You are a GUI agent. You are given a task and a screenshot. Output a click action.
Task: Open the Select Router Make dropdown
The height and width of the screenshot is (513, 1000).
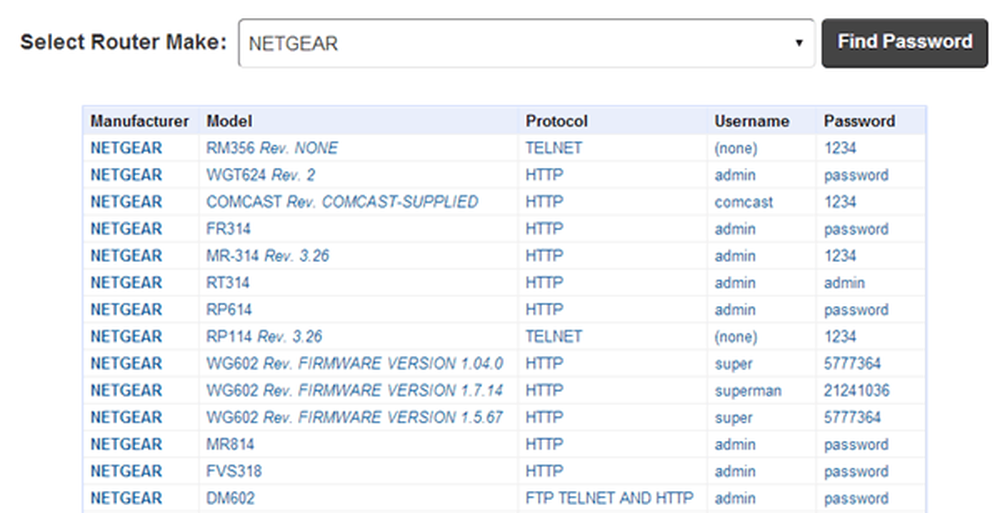coord(526,43)
